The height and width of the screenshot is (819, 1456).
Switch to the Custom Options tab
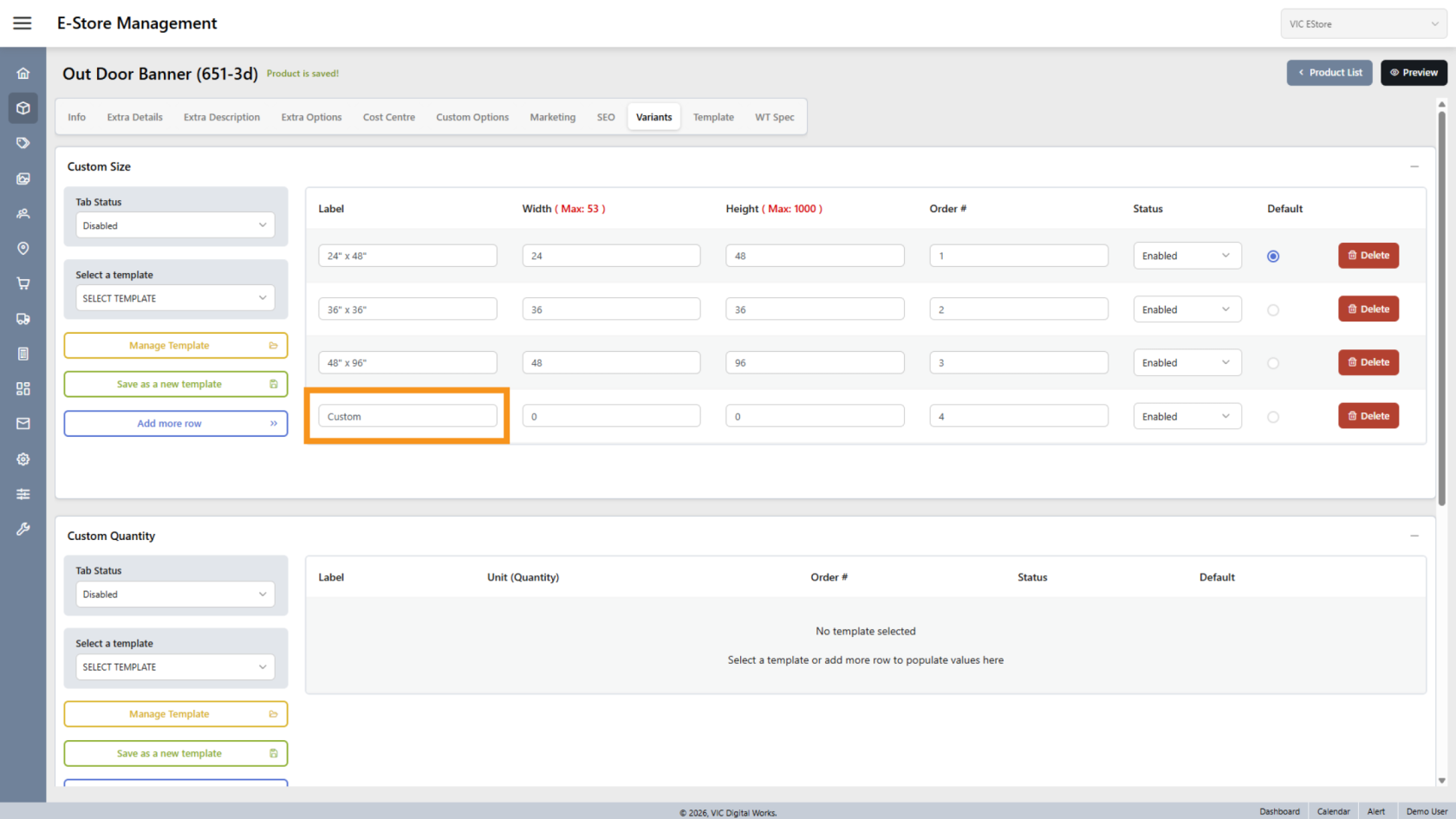tap(472, 117)
